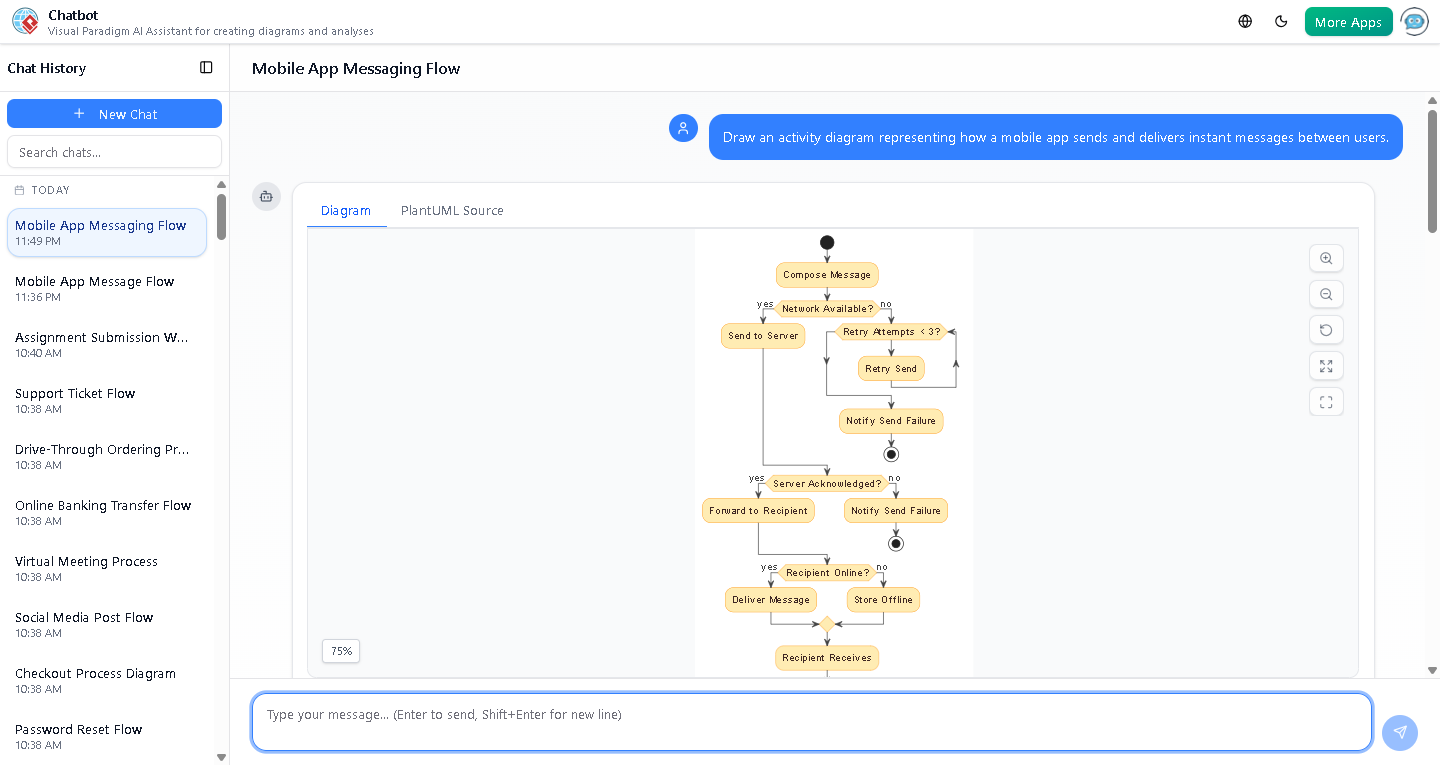Start a New Chat
Screen dimensions: 1440x765
coord(114,113)
